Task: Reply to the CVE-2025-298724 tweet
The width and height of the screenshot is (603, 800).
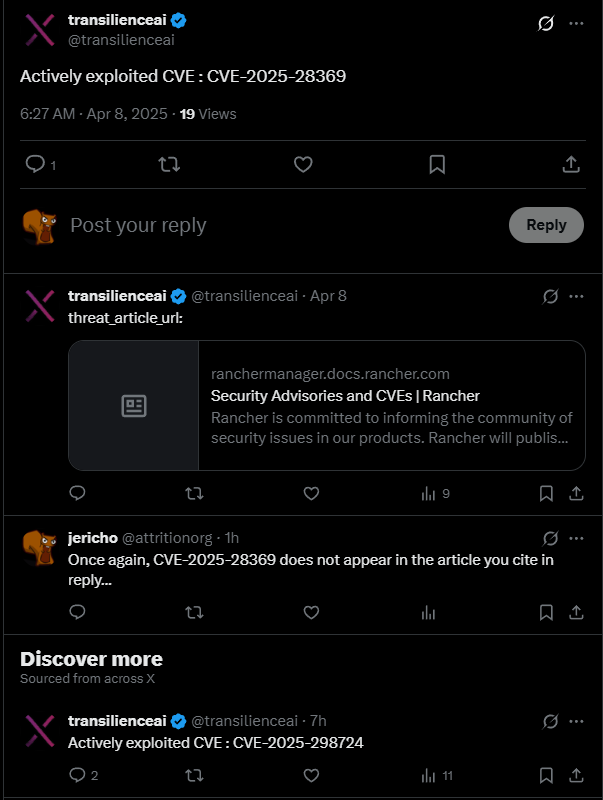Action: 78,775
